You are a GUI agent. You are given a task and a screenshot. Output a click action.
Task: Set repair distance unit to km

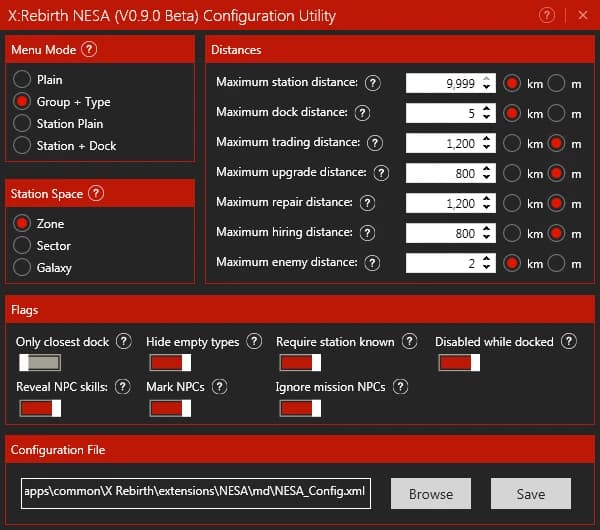[512, 203]
